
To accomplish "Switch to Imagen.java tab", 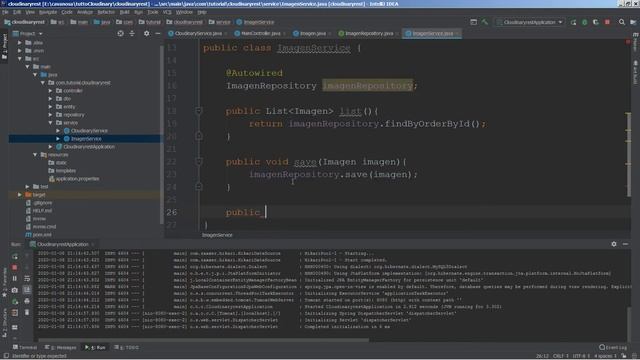I will point(313,33).
